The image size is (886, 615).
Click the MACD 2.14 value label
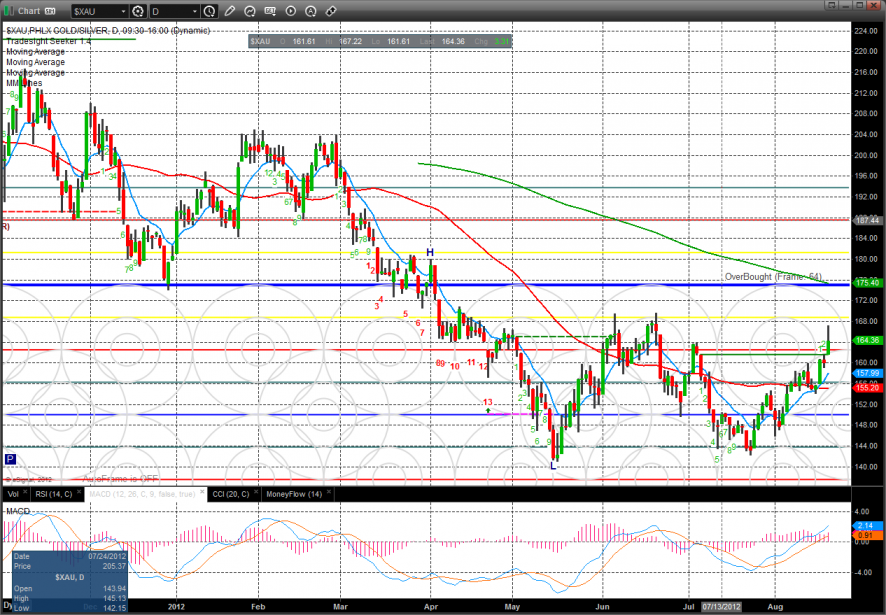tap(866, 526)
